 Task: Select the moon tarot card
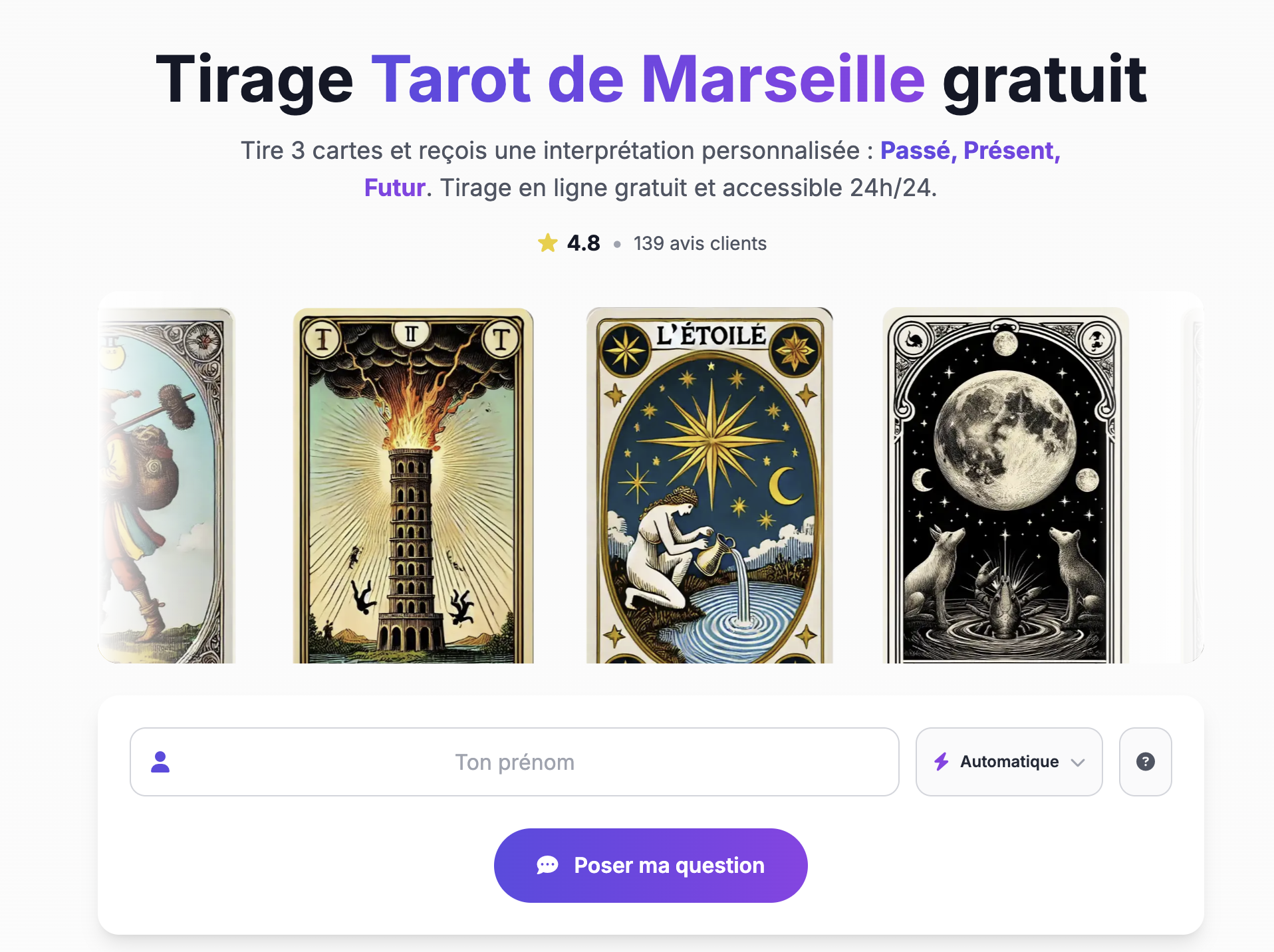pos(1005,485)
